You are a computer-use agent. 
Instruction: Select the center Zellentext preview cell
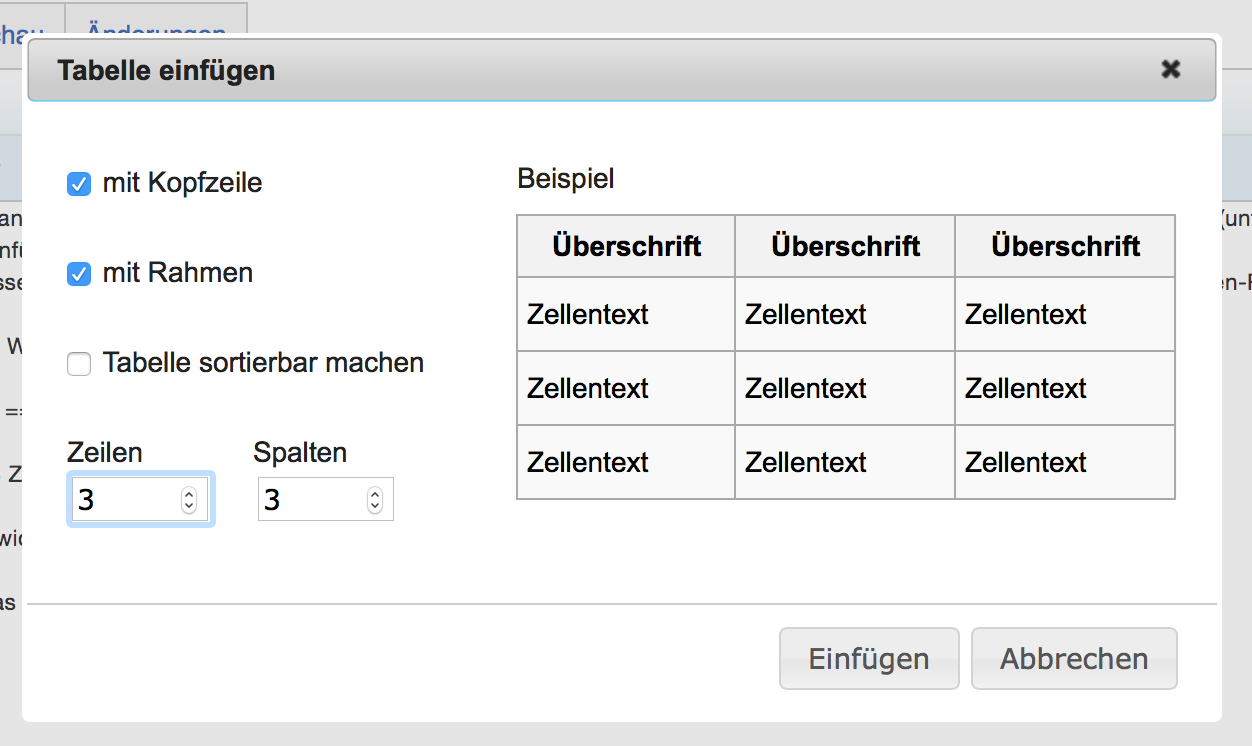845,388
